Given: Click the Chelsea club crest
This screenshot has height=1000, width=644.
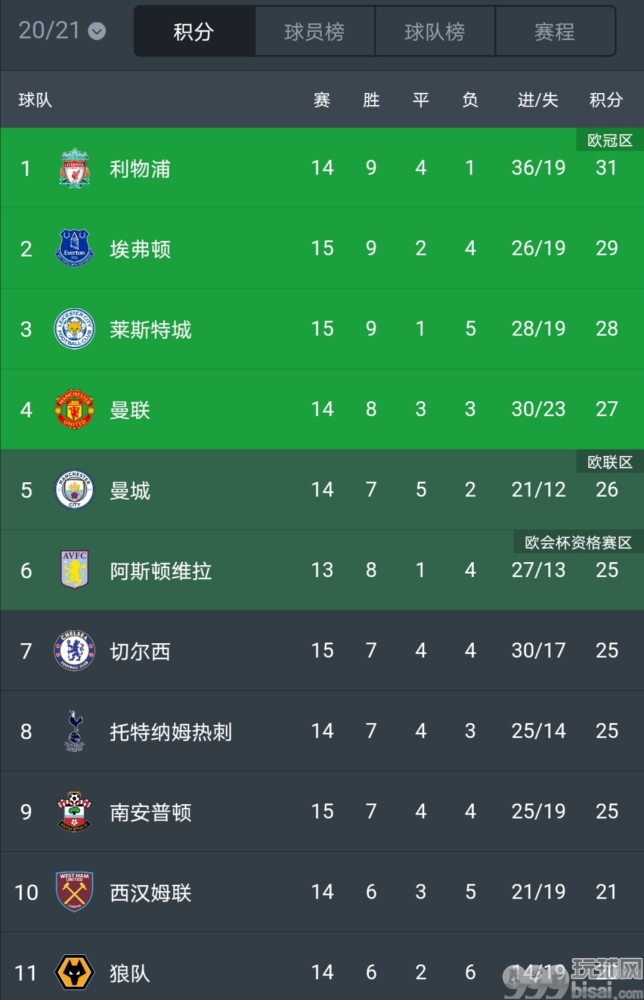Looking at the screenshot, I should (x=75, y=651).
